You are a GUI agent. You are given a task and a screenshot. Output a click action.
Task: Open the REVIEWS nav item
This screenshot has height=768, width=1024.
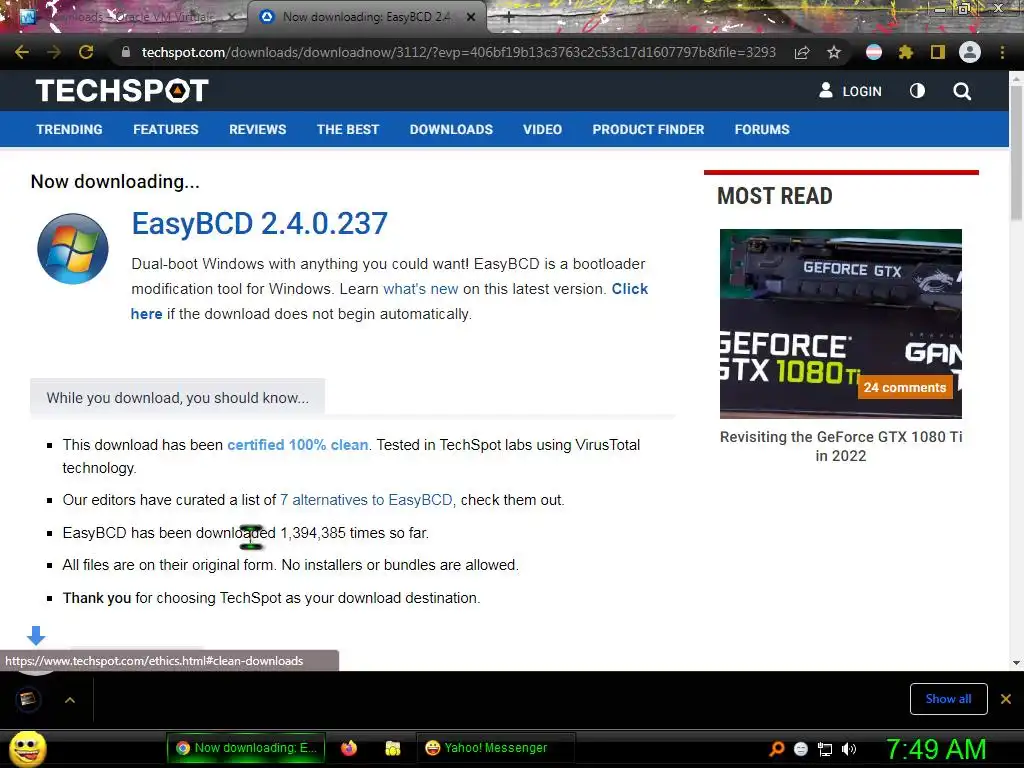257,129
